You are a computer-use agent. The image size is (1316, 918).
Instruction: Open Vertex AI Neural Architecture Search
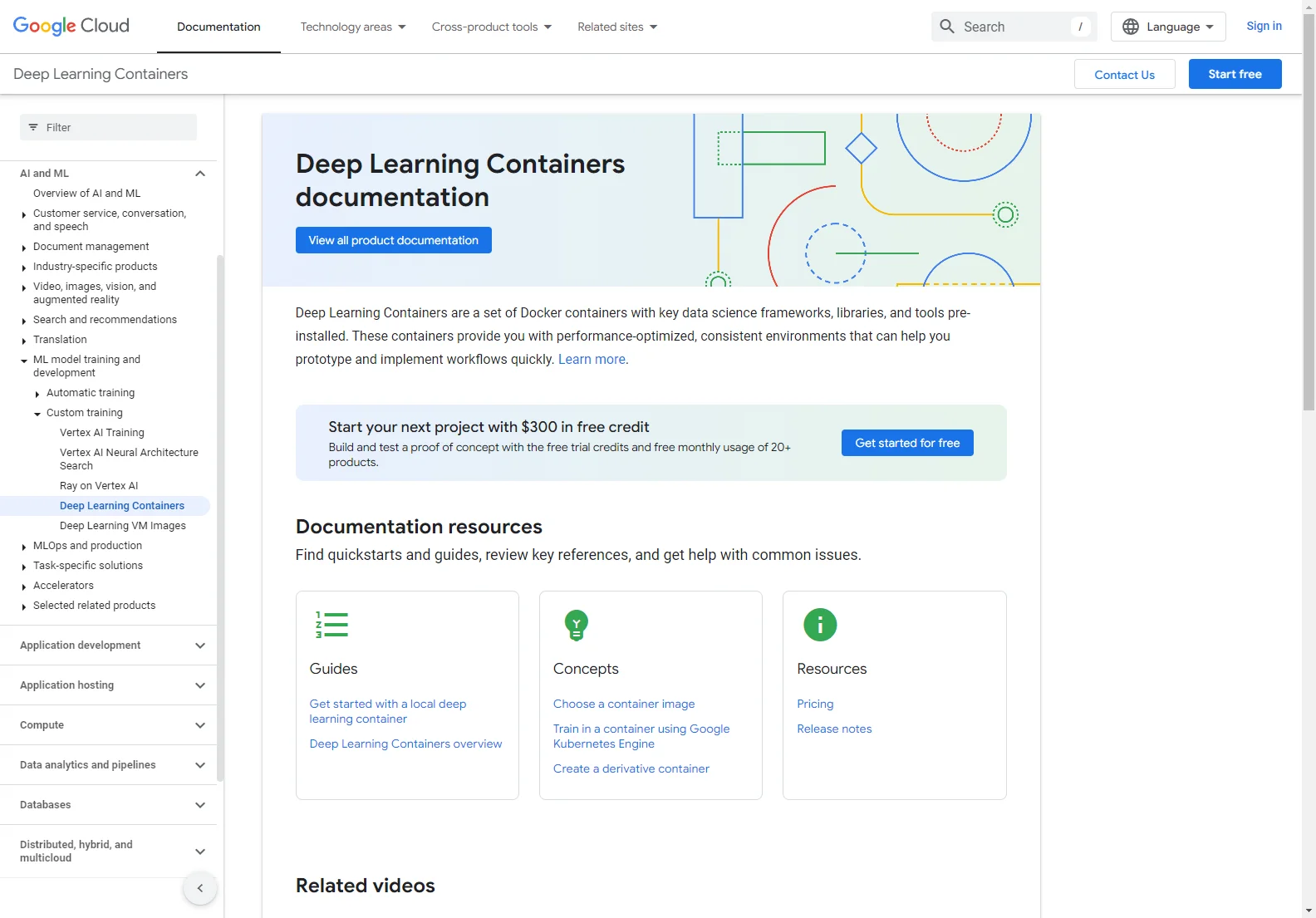pos(129,459)
